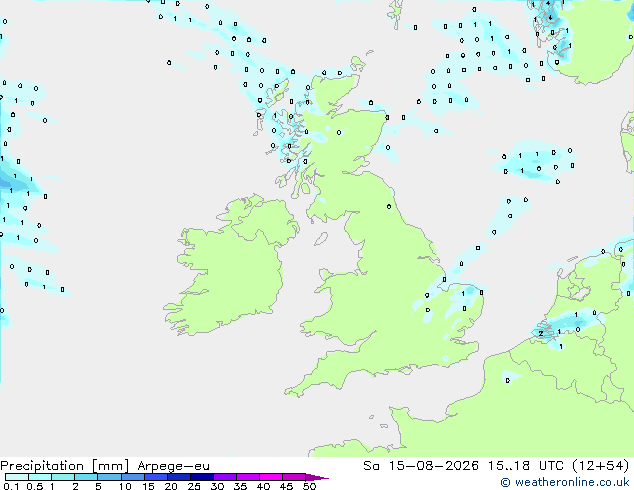Pick the 1–2 mm legend color box

(63, 477)
